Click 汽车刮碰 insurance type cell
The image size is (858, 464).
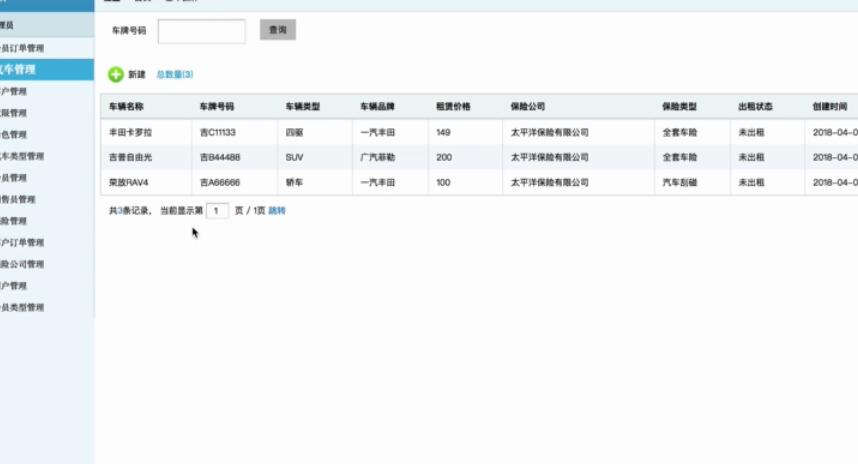[680, 183]
